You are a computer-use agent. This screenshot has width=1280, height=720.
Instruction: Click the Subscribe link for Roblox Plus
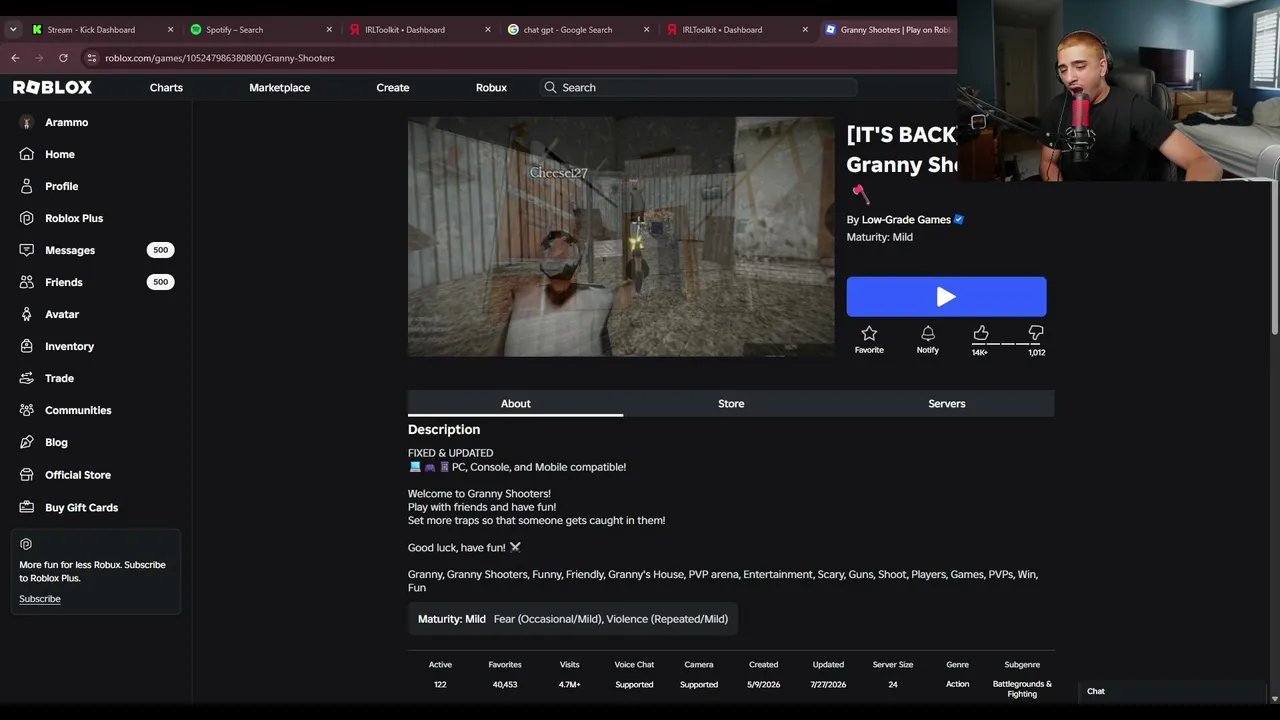(x=40, y=599)
